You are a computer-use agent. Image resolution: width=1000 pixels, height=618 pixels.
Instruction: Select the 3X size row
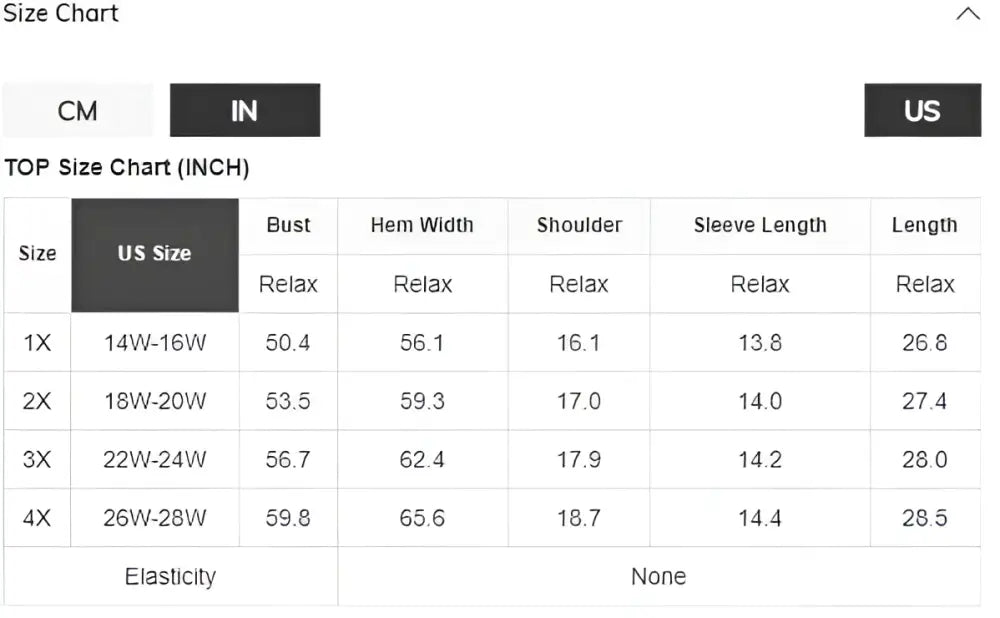(x=492, y=460)
